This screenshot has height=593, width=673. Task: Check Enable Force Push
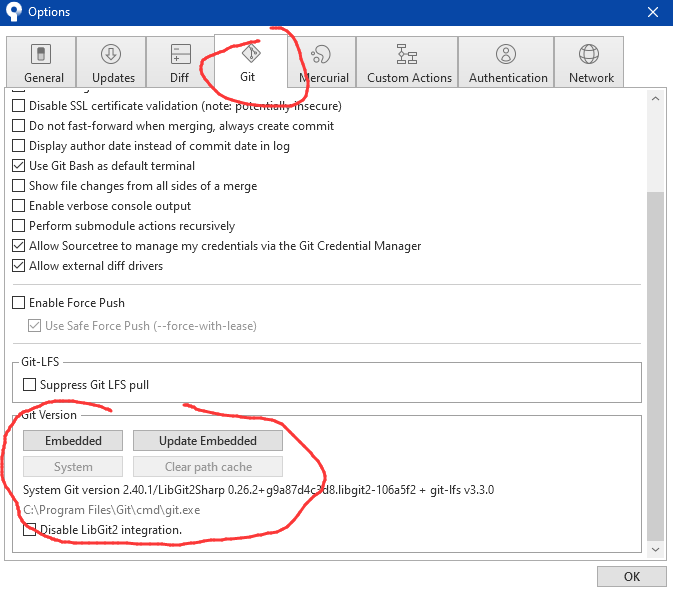click(18, 303)
